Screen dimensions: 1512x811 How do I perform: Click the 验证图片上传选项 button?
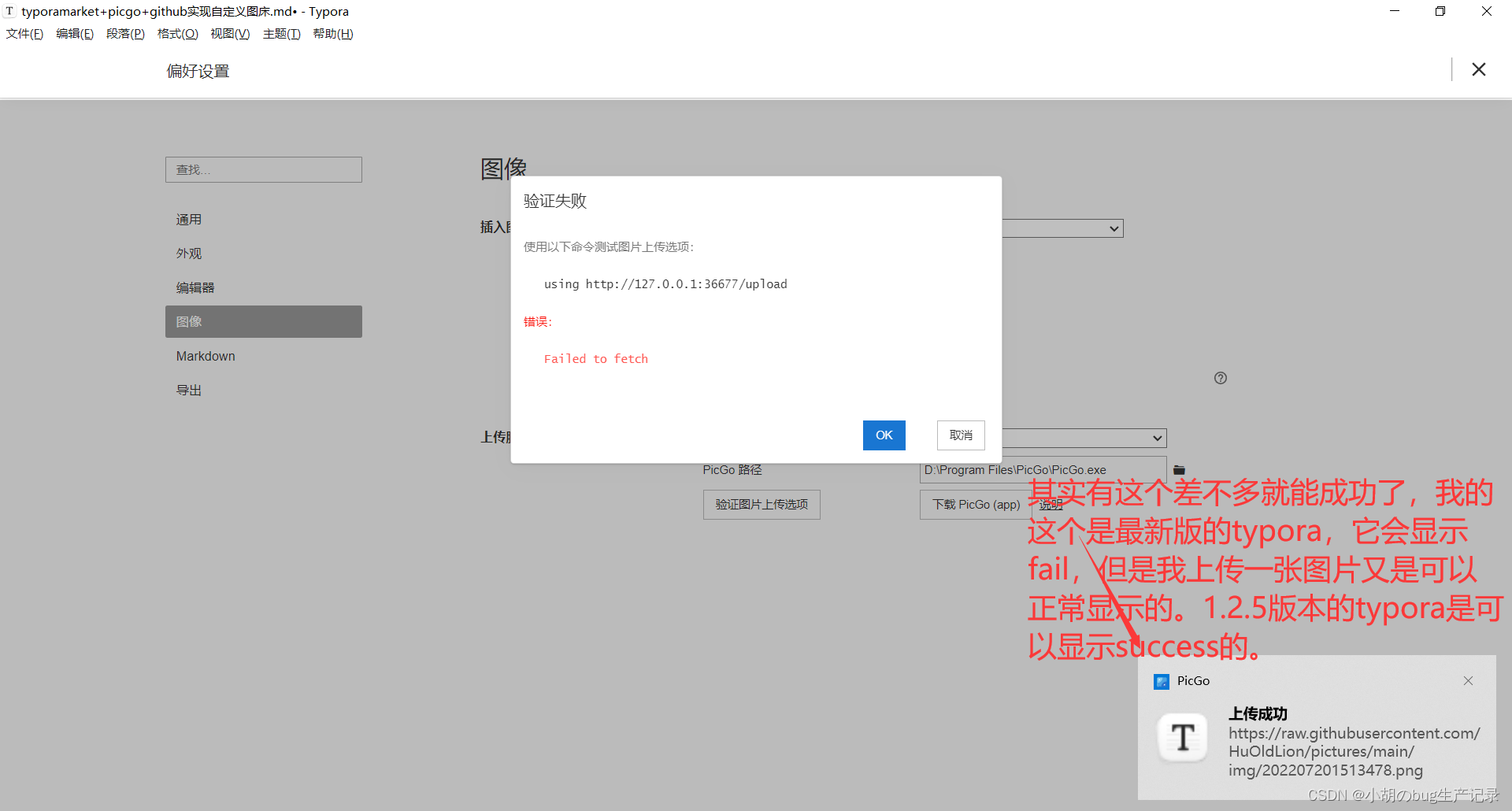pos(761,505)
